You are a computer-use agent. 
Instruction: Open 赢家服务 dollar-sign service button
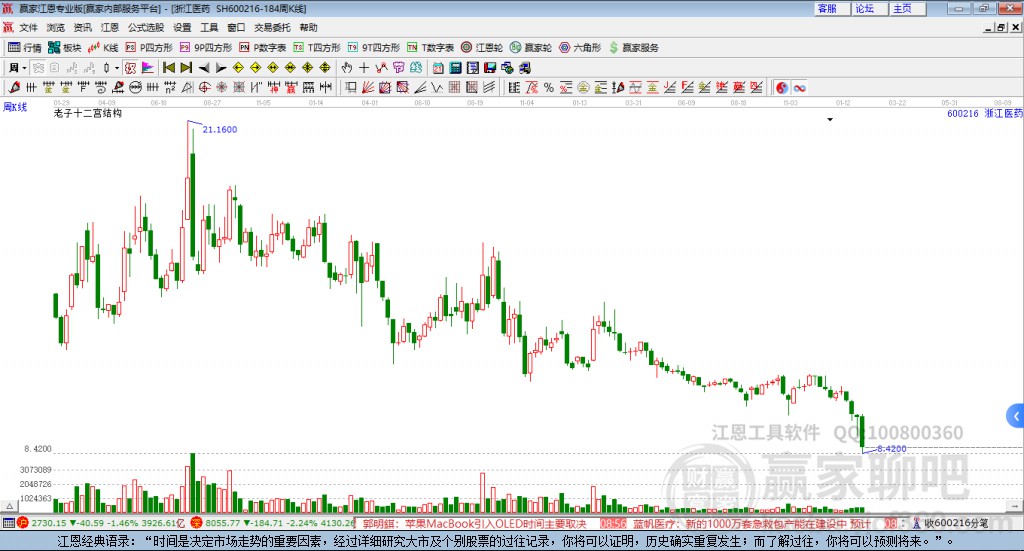point(634,48)
